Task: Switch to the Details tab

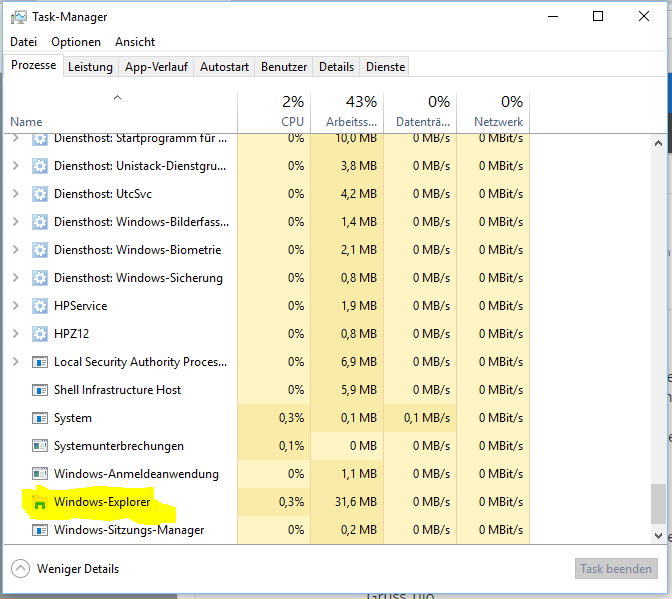Action: pos(336,67)
